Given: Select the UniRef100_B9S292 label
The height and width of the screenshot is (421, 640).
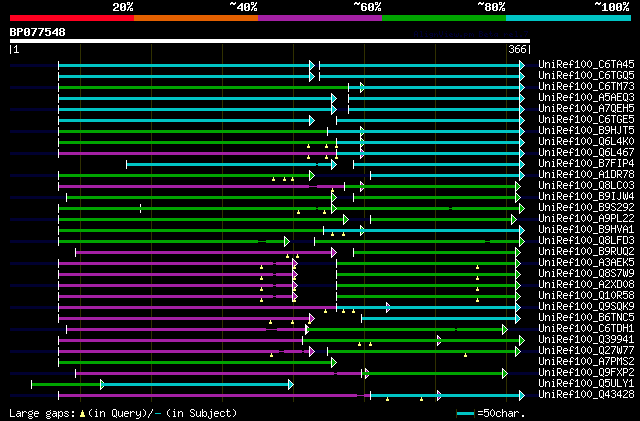Looking at the screenshot, I should (586, 208).
